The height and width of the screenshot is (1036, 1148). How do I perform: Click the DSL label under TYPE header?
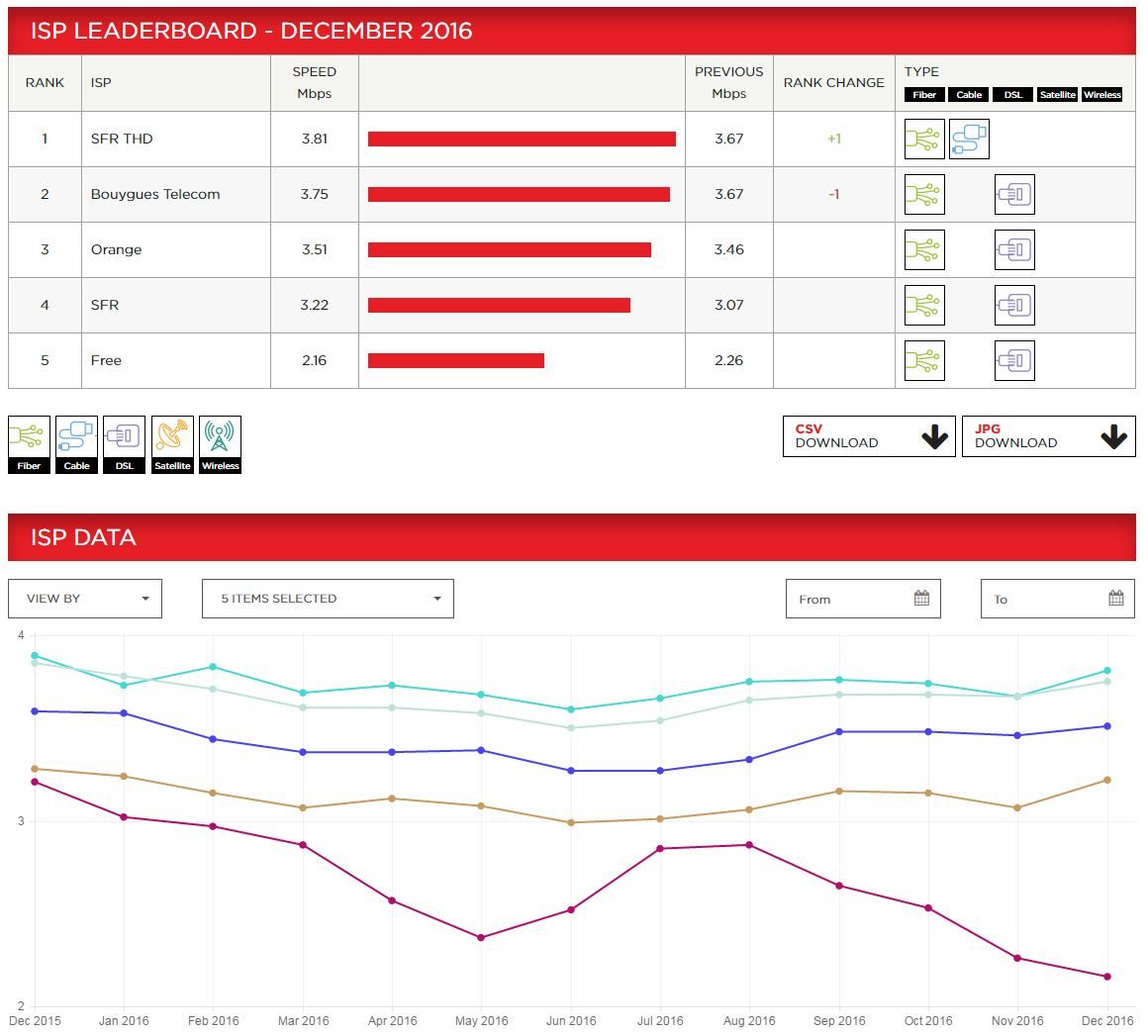[1013, 94]
